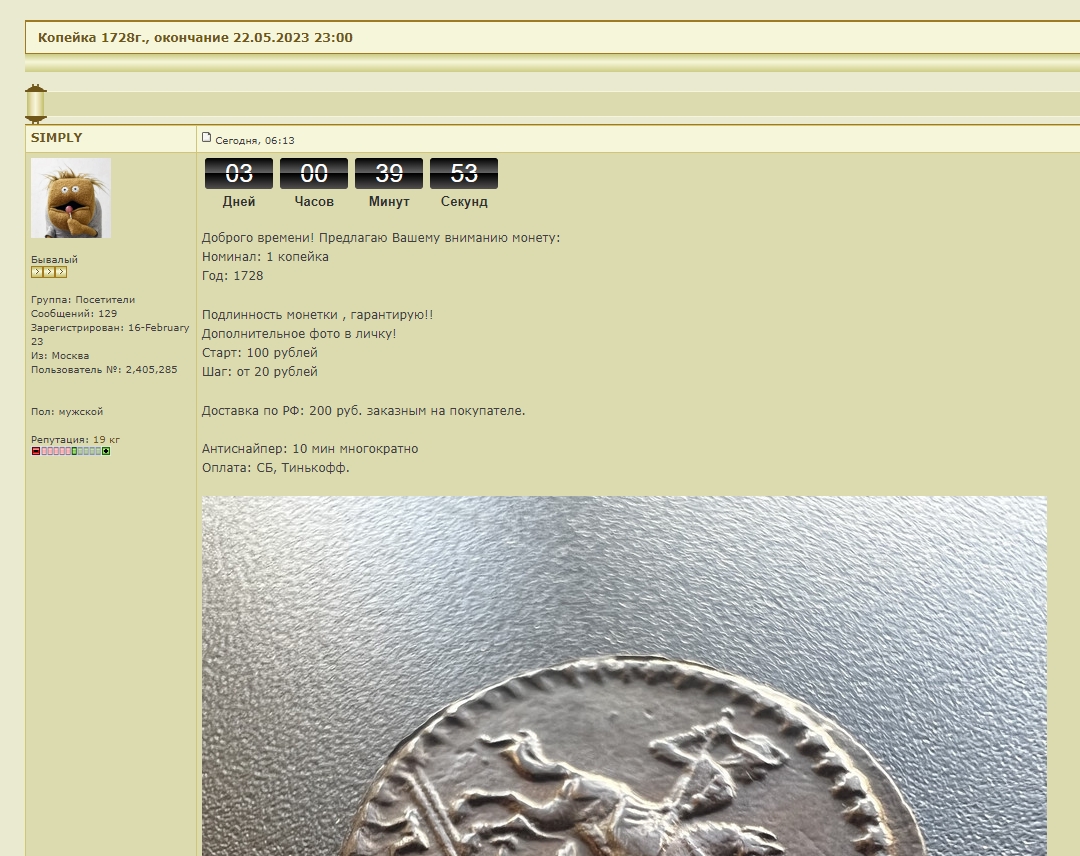The image size is (1080, 856).
Task: Click the hours counter showing 00
Action: coord(314,174)
